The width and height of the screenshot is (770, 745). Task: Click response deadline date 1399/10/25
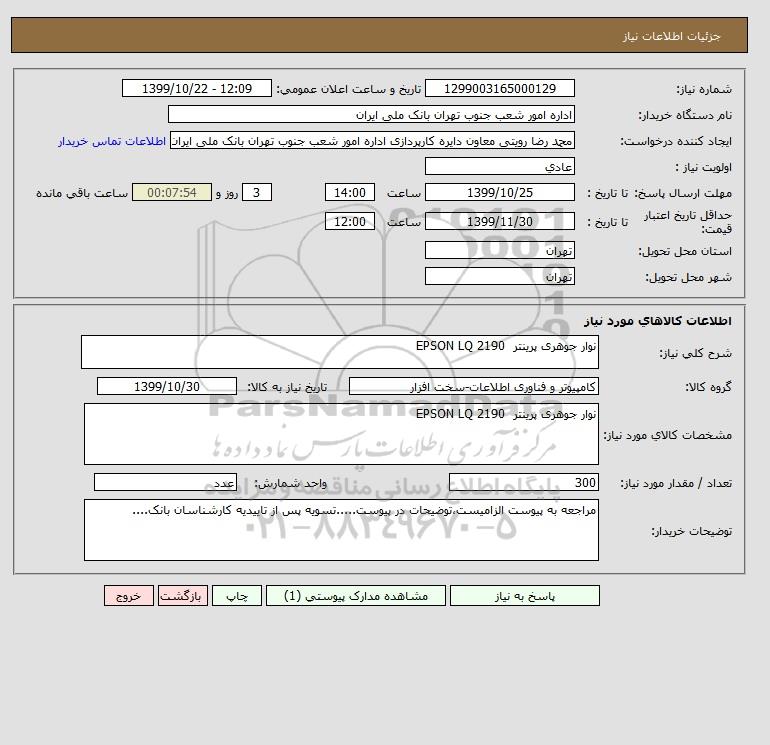[499, 193]
